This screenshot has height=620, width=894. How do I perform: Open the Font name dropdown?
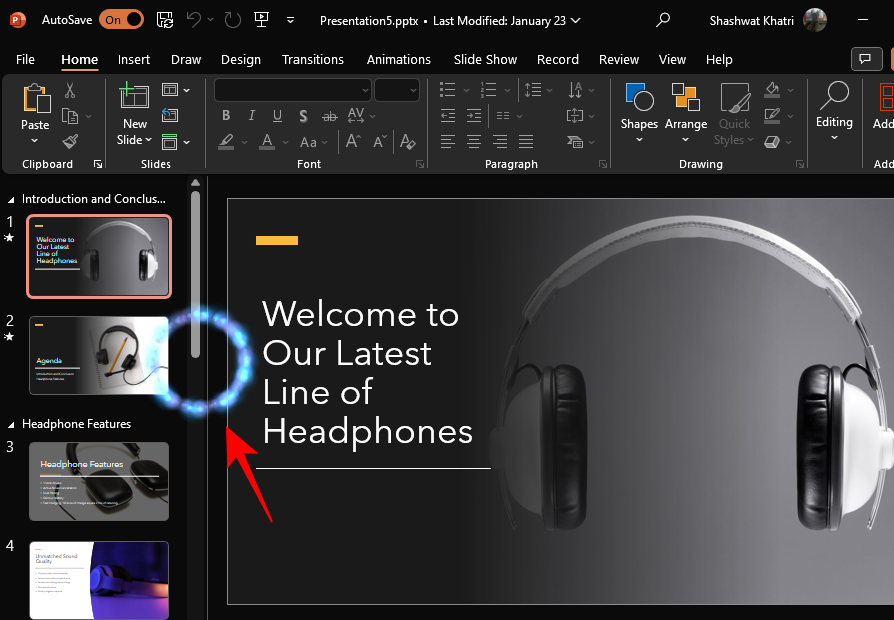(362, 90)
